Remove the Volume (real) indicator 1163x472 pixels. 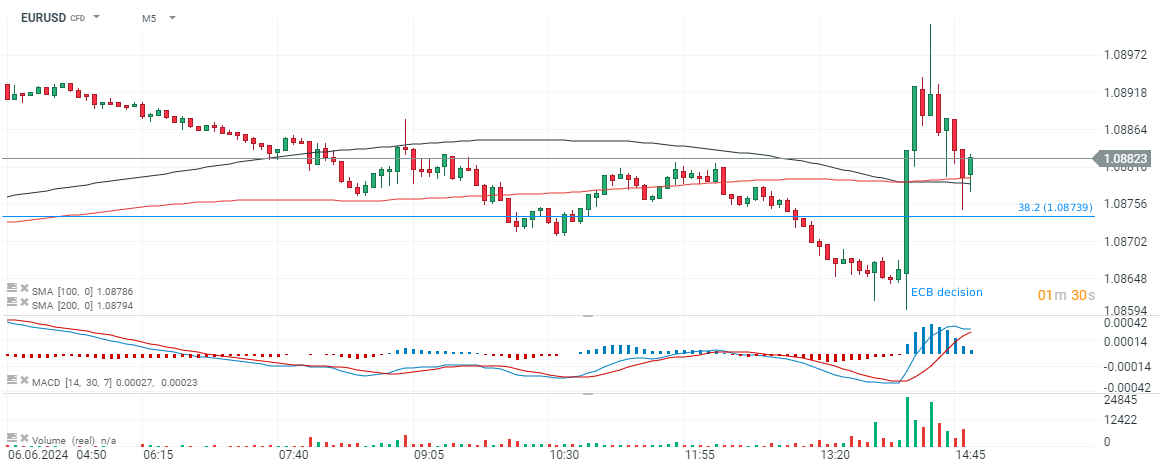pos(24,438)
